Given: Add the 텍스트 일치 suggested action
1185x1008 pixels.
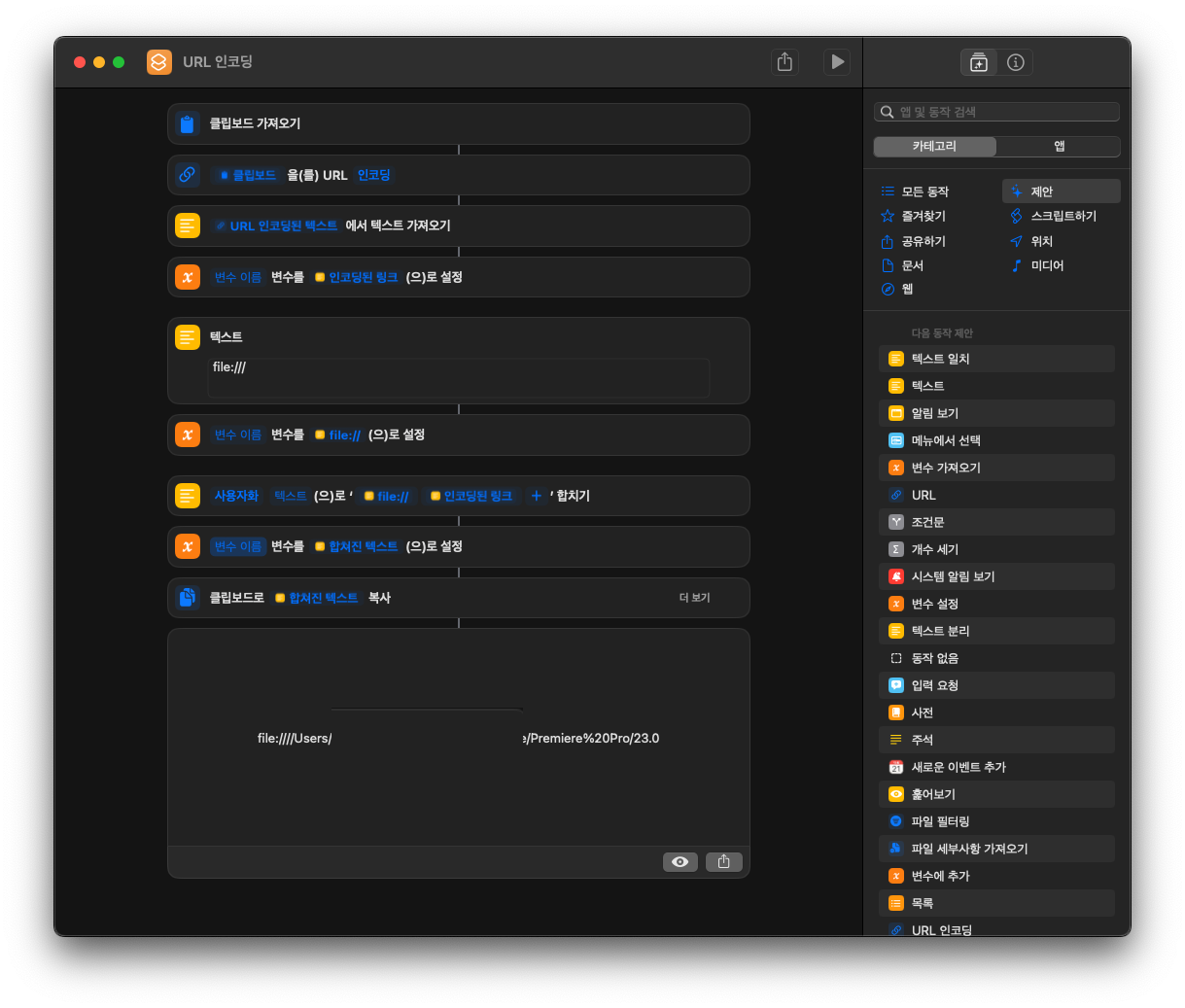Looking at the screenshot, I should click(x=996, y=359).
